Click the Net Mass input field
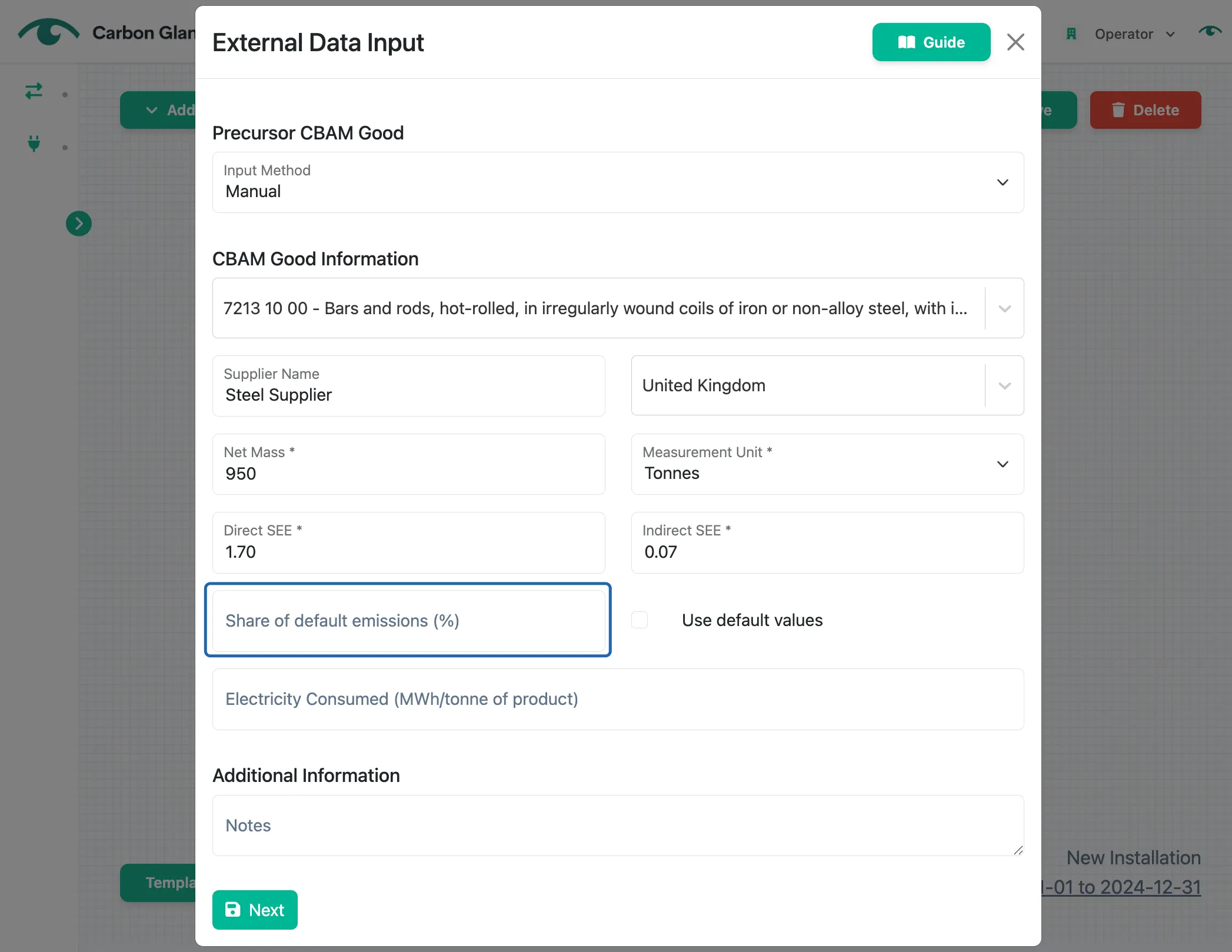This screenshot has width=1232, height=952. coord(408,464)
